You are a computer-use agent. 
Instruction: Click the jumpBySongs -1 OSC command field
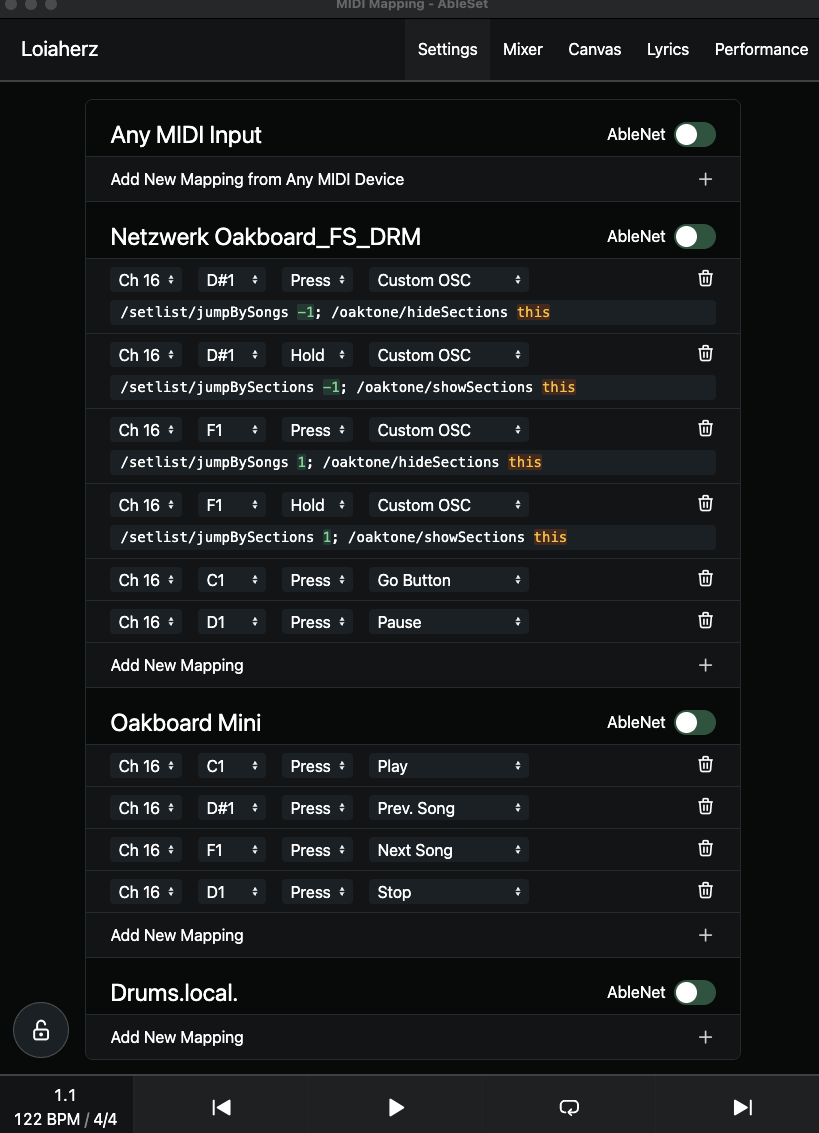[413, 312]
